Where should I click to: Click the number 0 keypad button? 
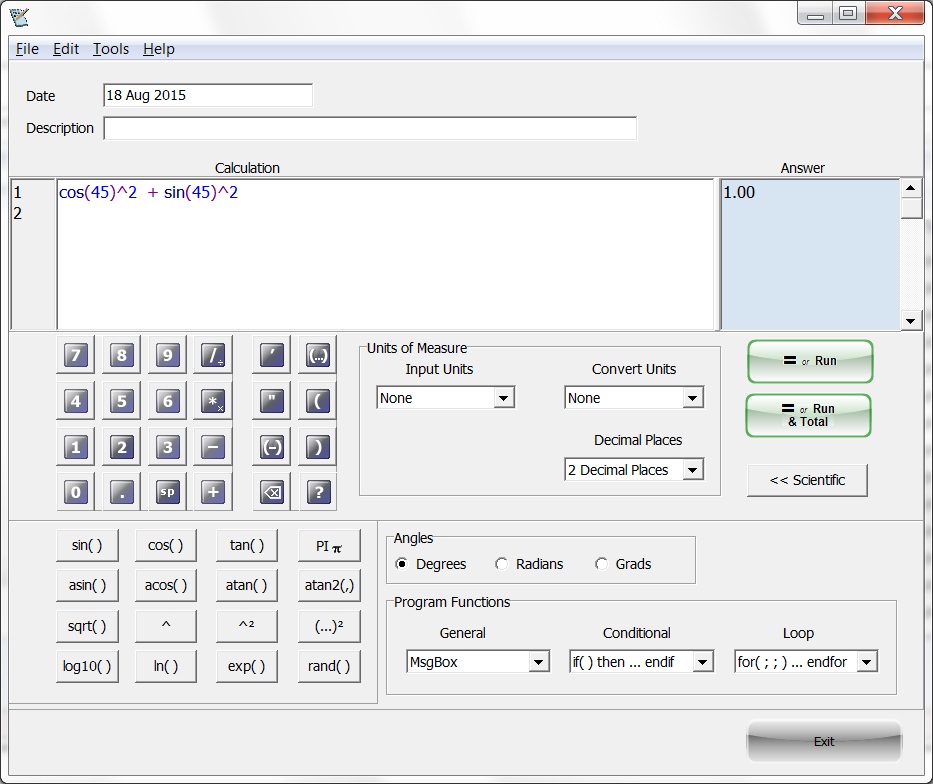(76, 492)
